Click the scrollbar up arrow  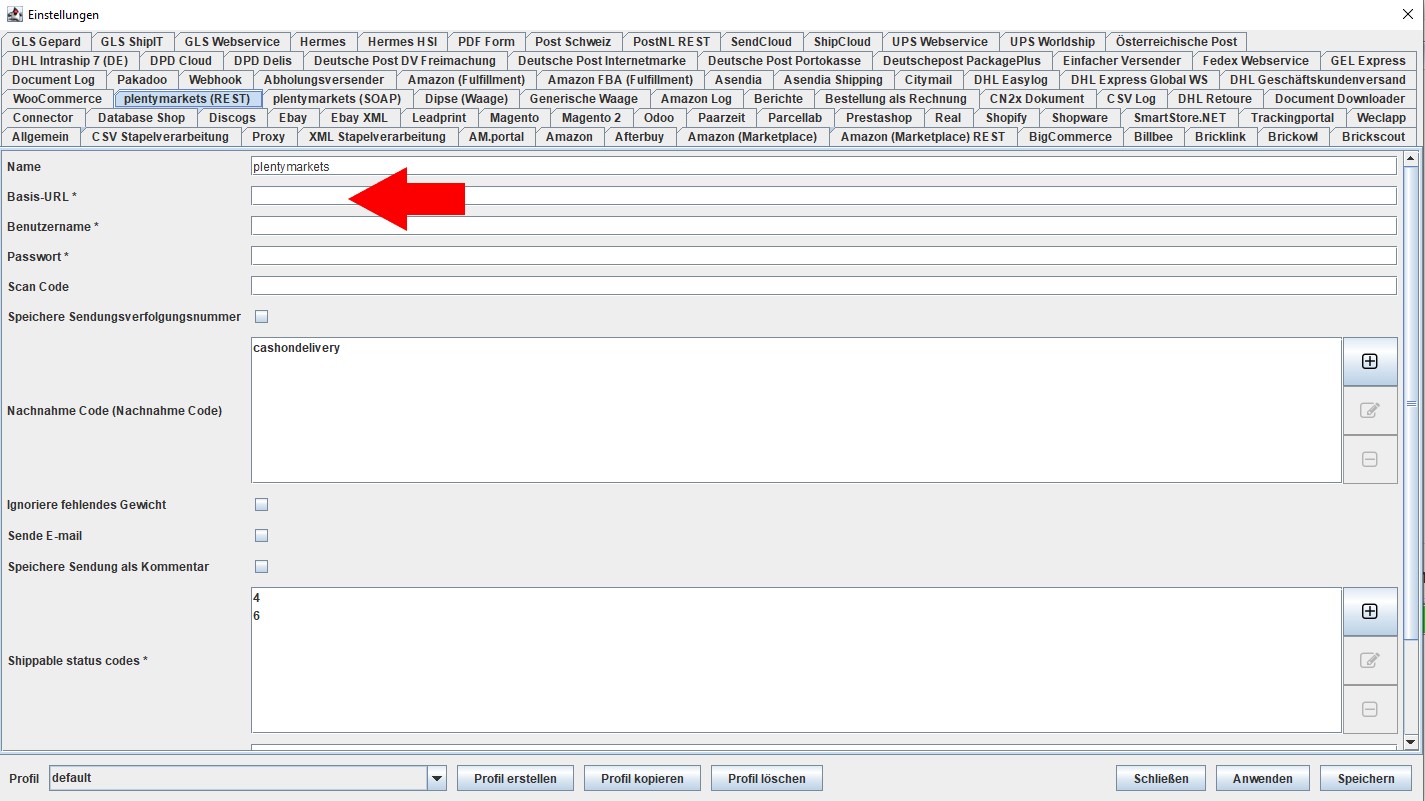(x=1411, y=158)
